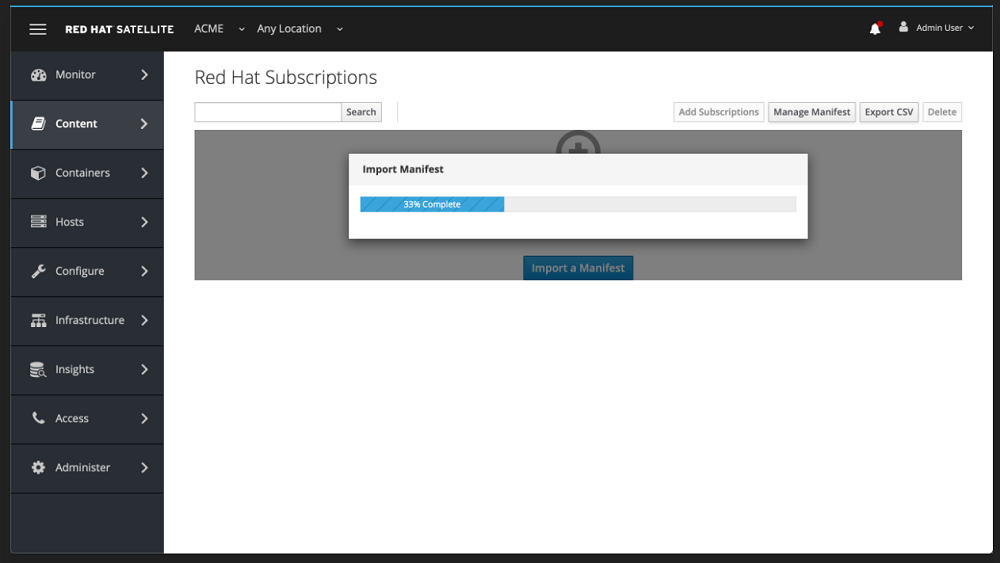The height and width of the screenshot is (563, 1000).
Task: Open the notifications bell icon
Action: coord(875,29)
